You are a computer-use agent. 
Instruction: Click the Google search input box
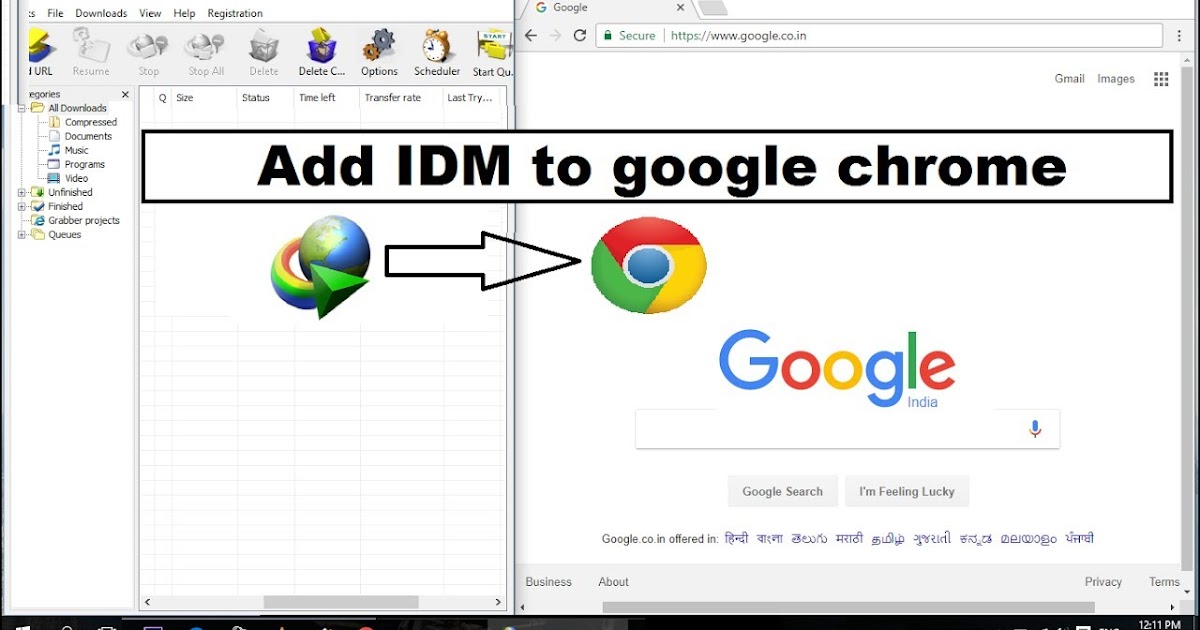click(x=847, y=429)
